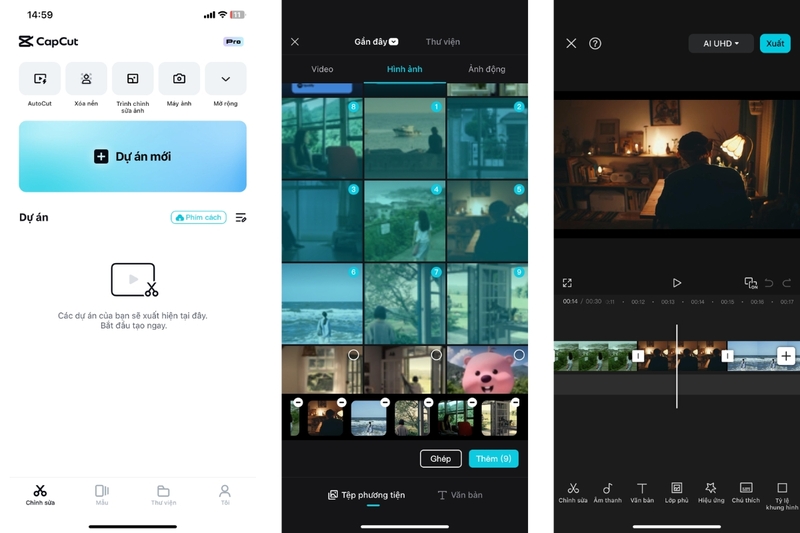The width and height of the screenshot is (800, 533).
Task: Add a clip with timeline plus button
Action: pos(786,356)
